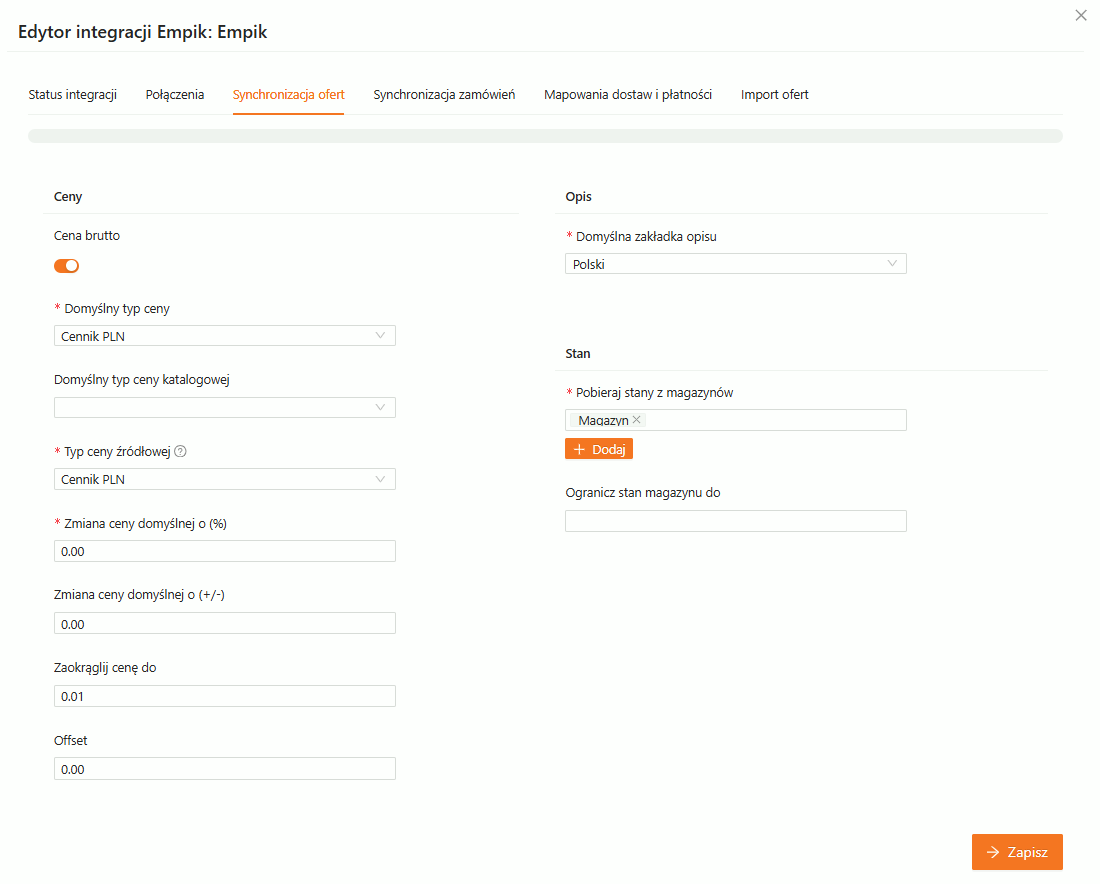Focus the Zaokrąglij cenę do input
This screenshot has width=1100, height=884.
[224, 696]
